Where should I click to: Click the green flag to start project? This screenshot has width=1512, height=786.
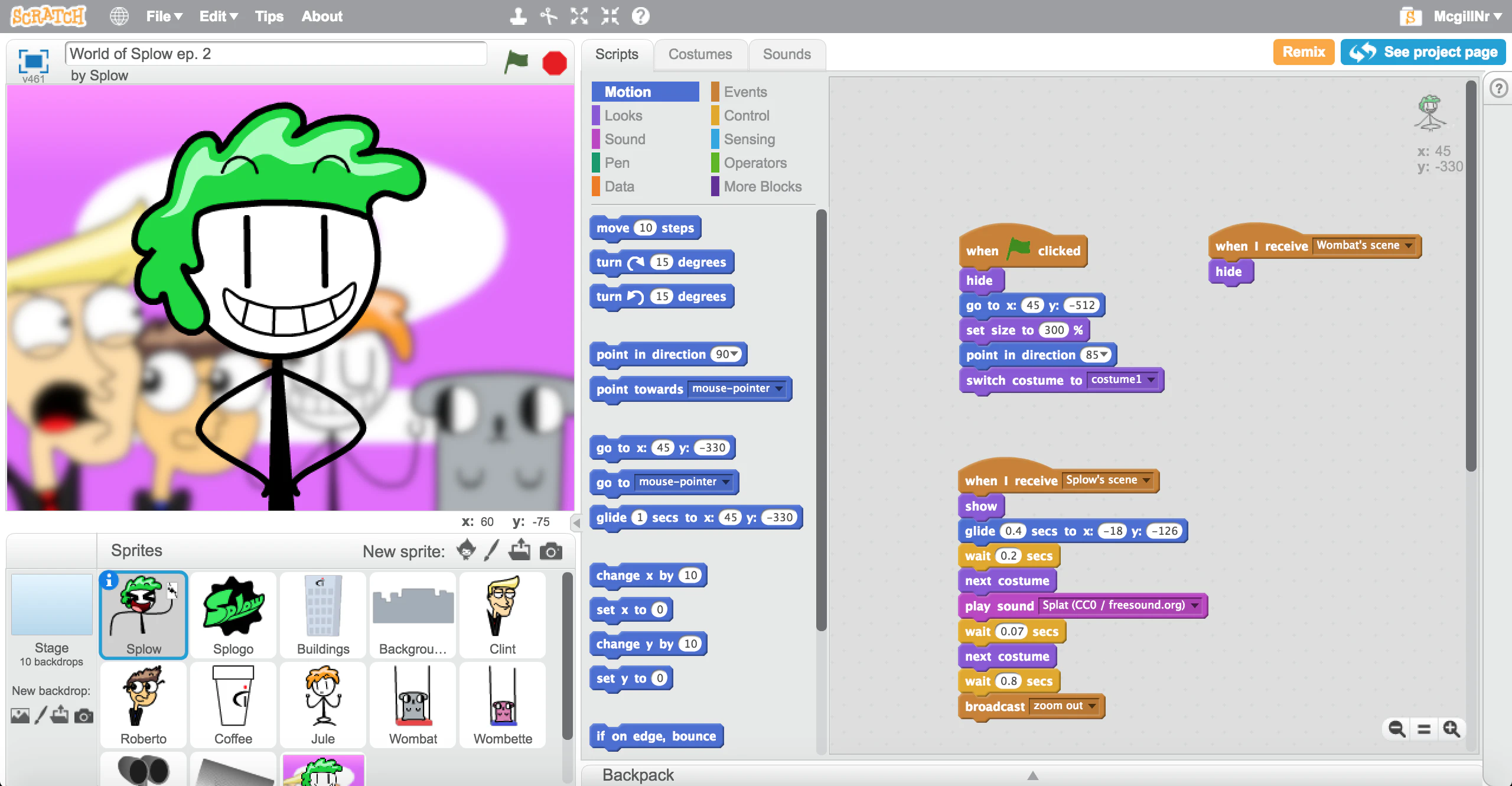click(516, 61)
